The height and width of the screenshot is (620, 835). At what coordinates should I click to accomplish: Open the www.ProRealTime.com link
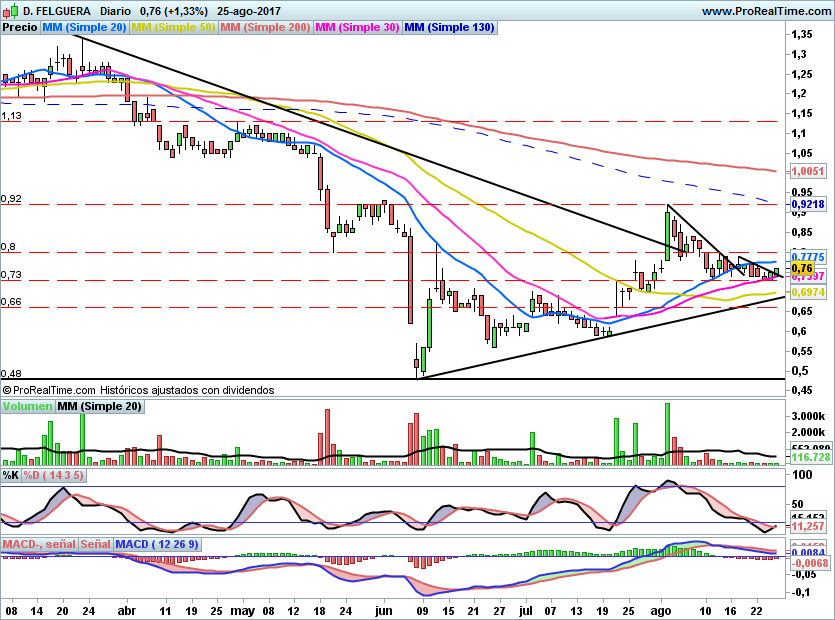pyautogui.click(x=765, y=10)
